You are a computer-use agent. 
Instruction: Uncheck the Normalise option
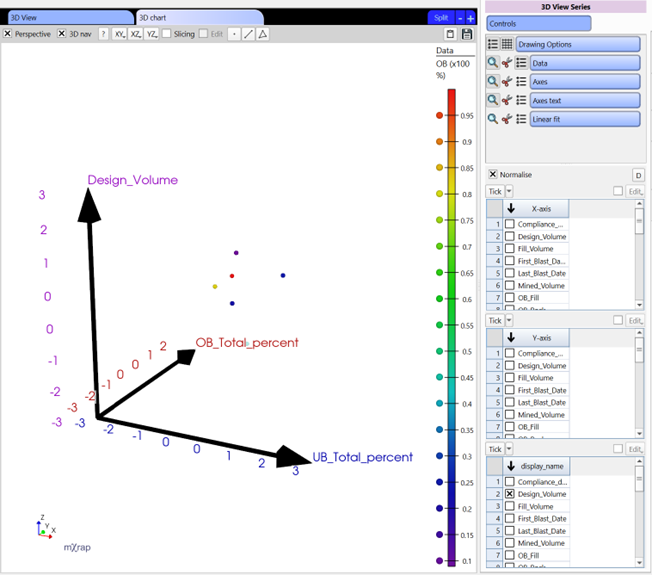(492, 174)
